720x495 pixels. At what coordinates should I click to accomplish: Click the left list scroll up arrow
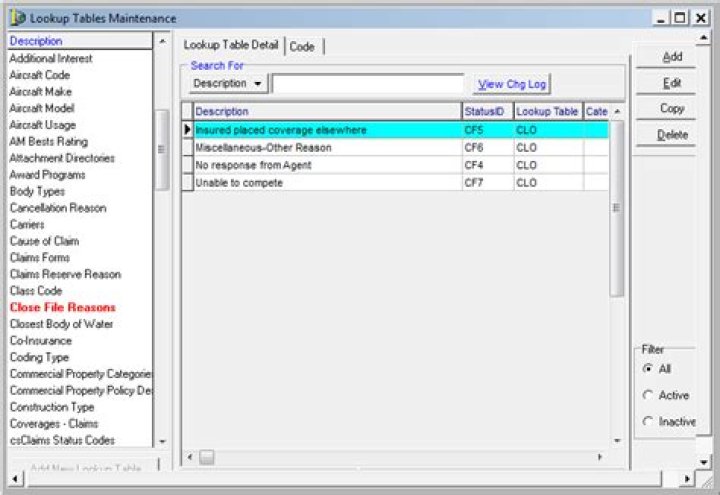162,41
